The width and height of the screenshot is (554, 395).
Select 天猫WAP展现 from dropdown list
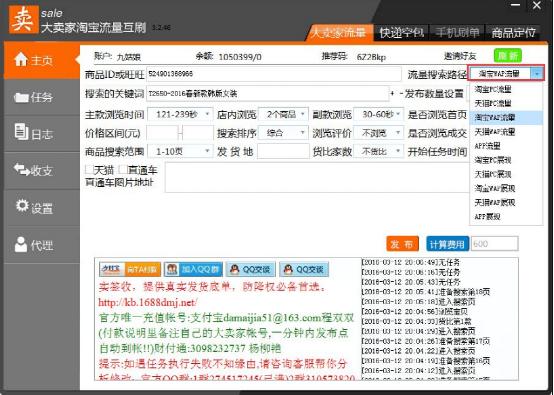coord(506,202)
